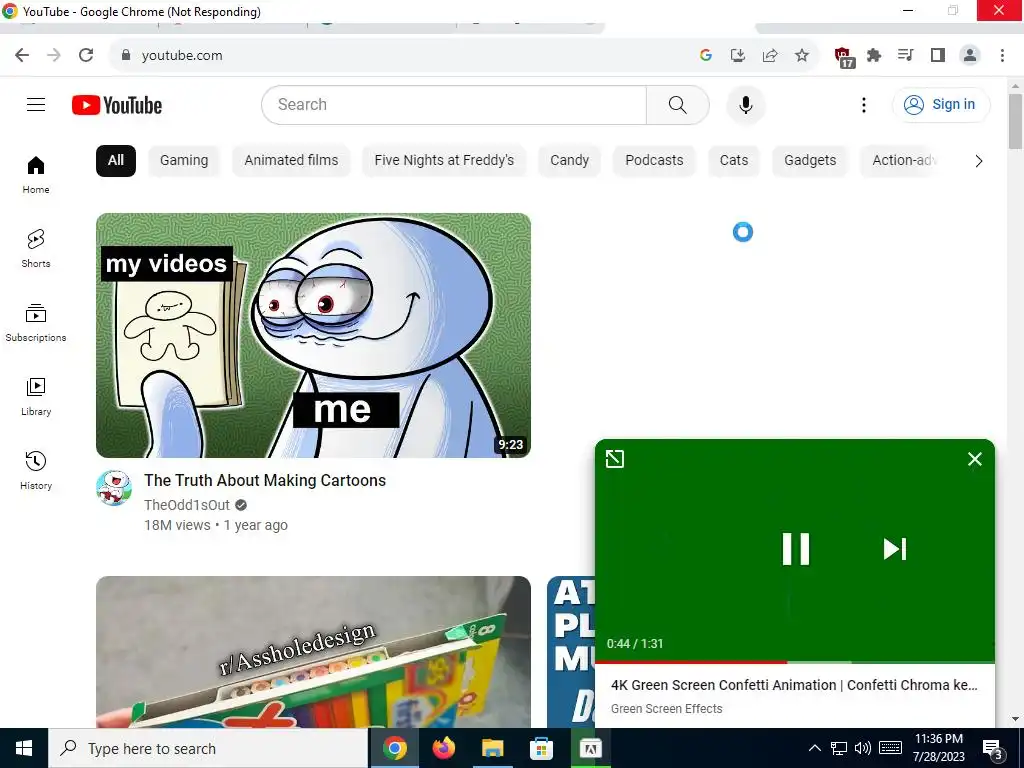1024x768 pixels.
Task: Open Firefox from the taskbar
Action: [x=443, y=748]
